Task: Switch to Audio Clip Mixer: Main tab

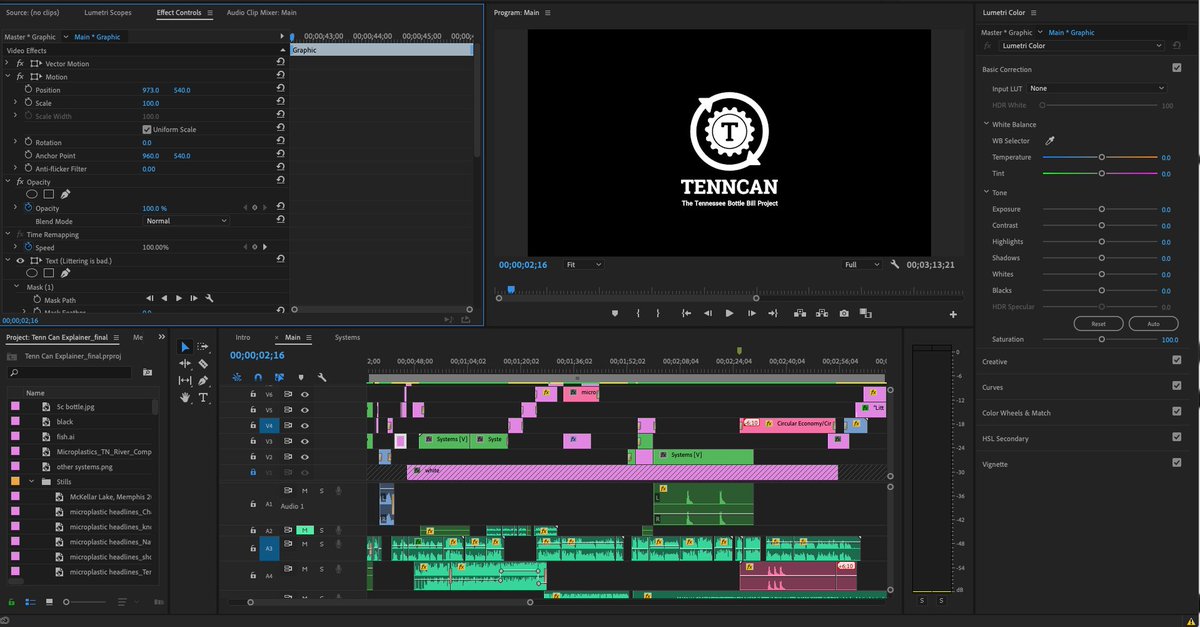Action: 261,13
